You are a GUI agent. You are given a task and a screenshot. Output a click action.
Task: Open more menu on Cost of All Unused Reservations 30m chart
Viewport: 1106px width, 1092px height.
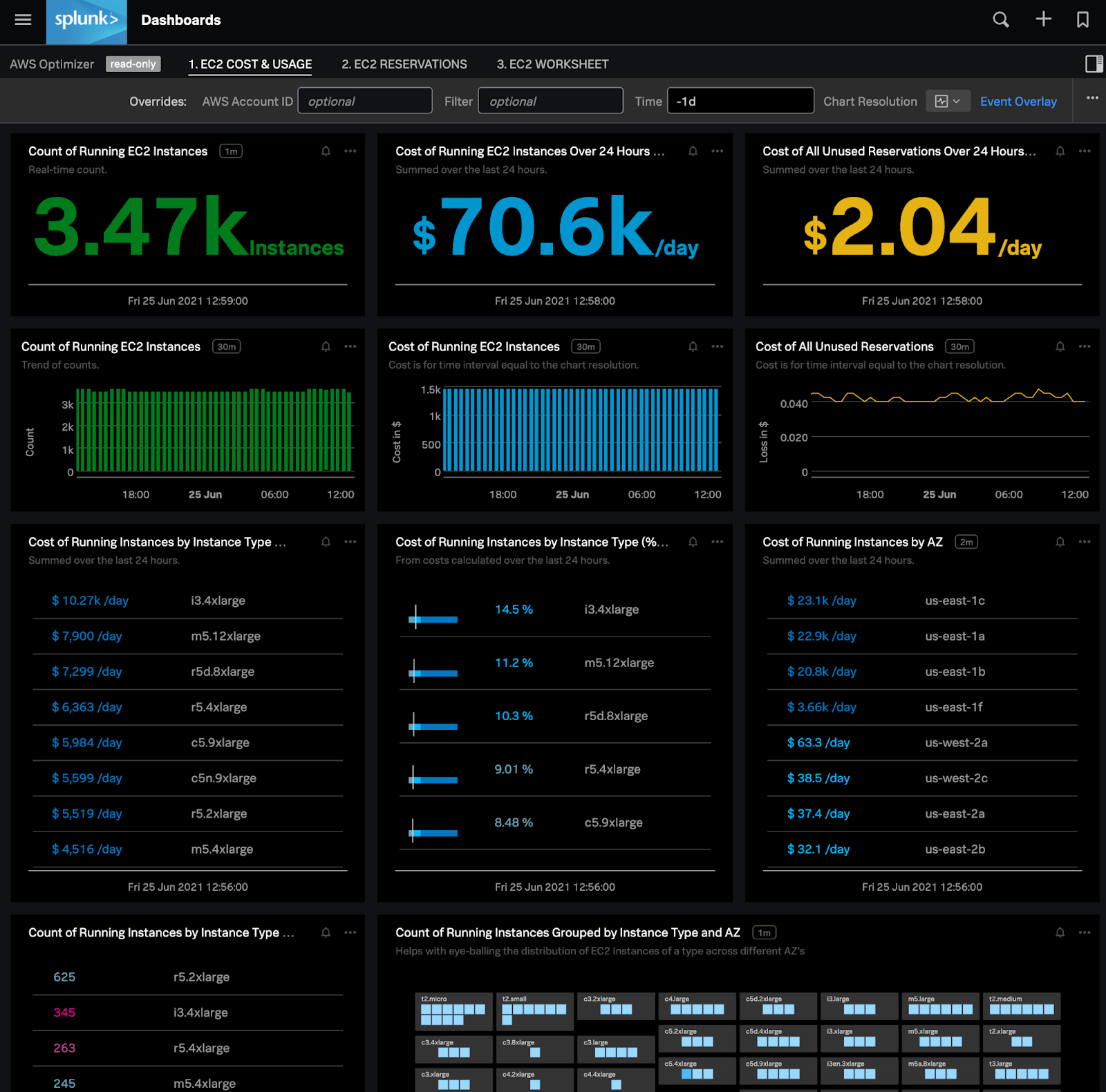click(x=1085, y=347)
